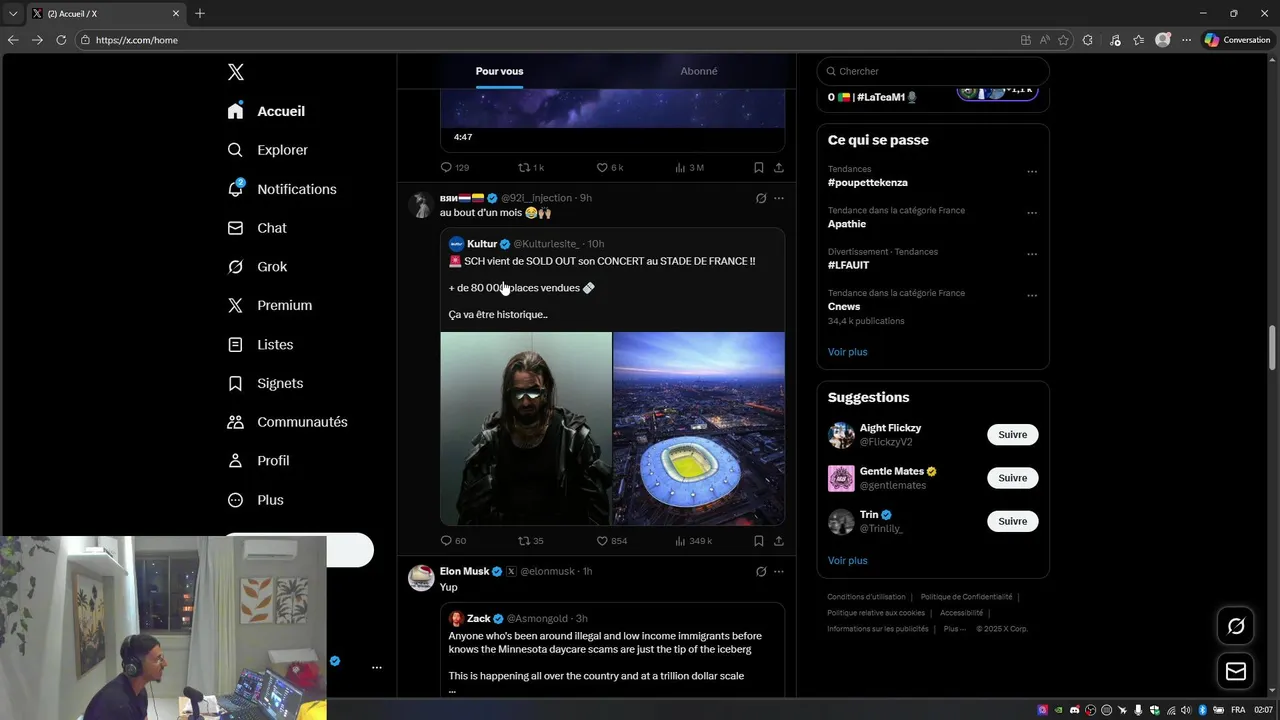The image size is (1280, 720).
Task: Open Explorer from the sidebar
Action: click(x=267, y=150)
